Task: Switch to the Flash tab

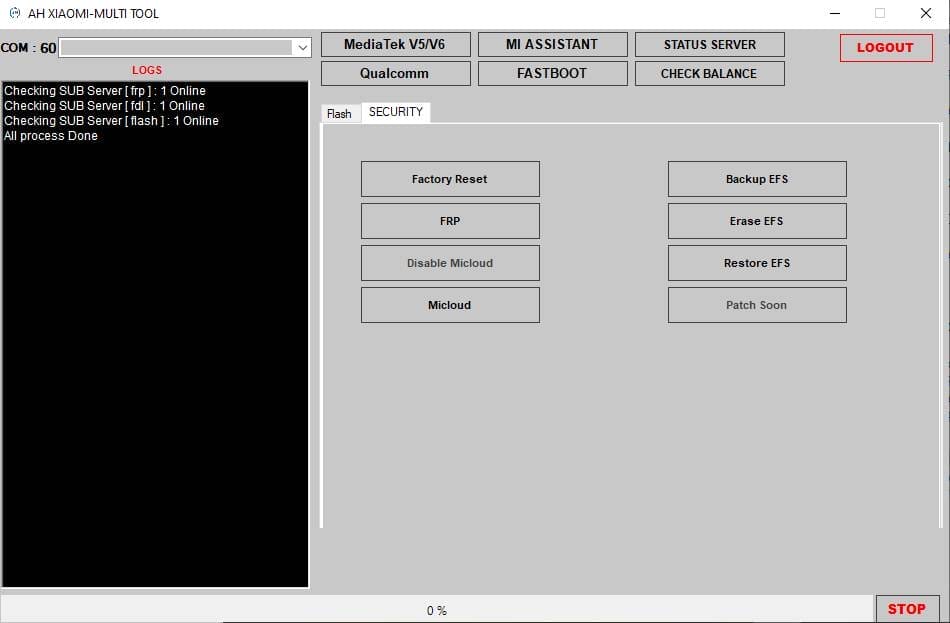Action: coord(339,113)
